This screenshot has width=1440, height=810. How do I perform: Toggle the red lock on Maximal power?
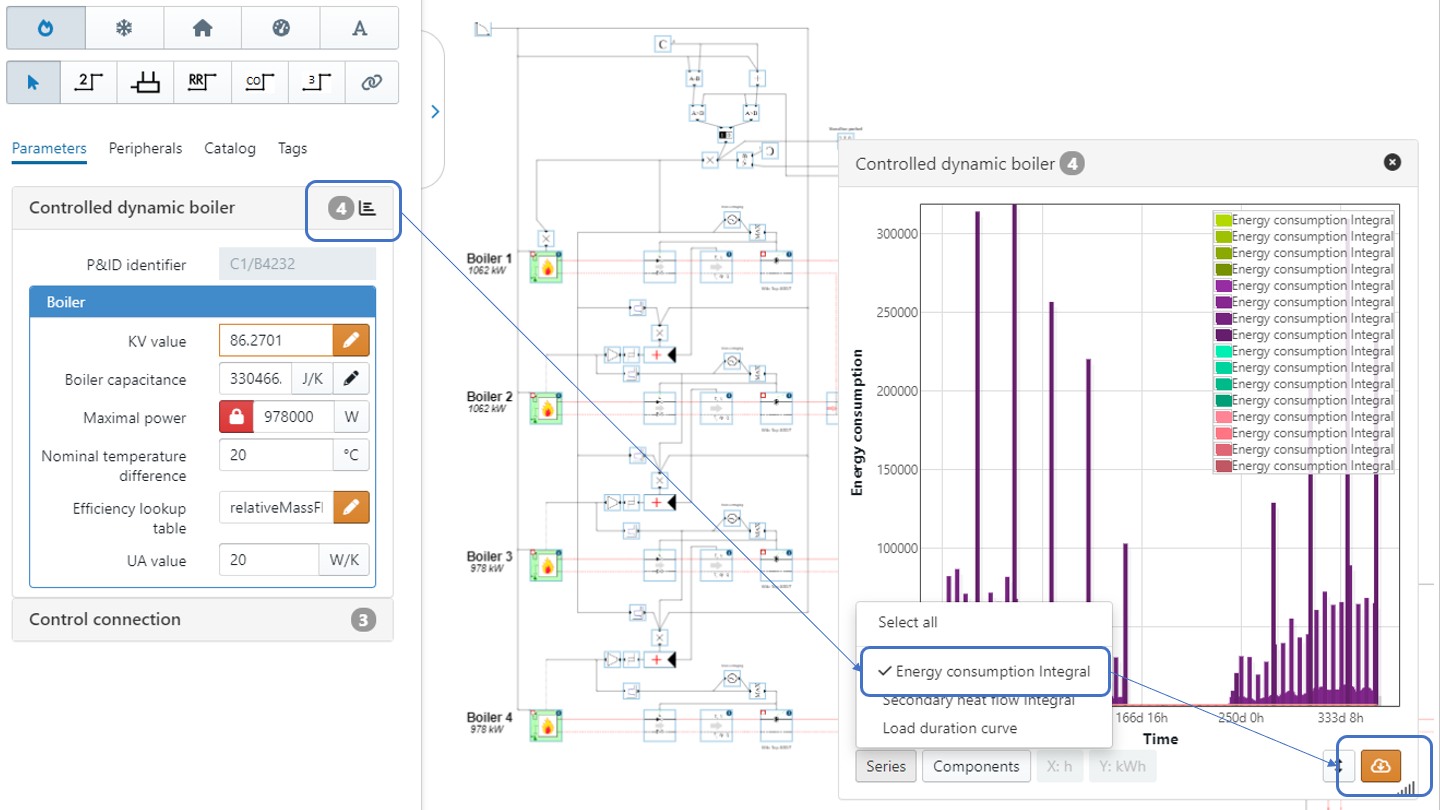[x=236, y=417]
